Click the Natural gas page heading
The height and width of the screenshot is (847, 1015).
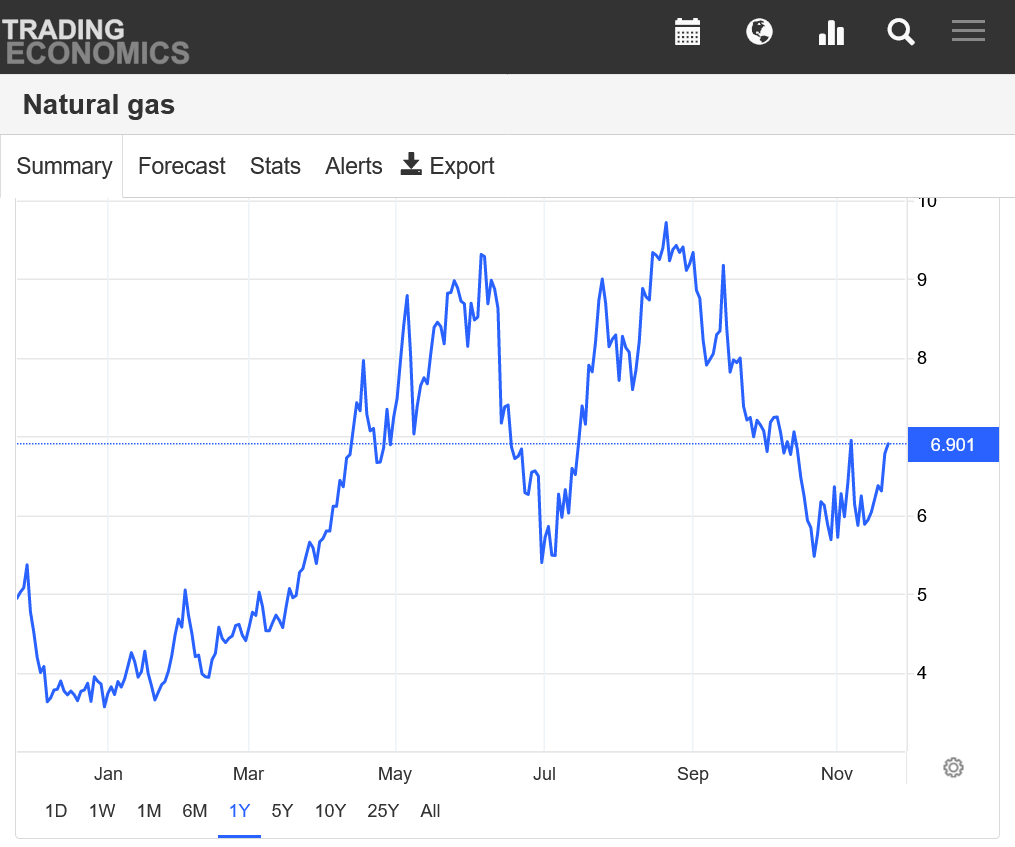(x=99, y=104)
